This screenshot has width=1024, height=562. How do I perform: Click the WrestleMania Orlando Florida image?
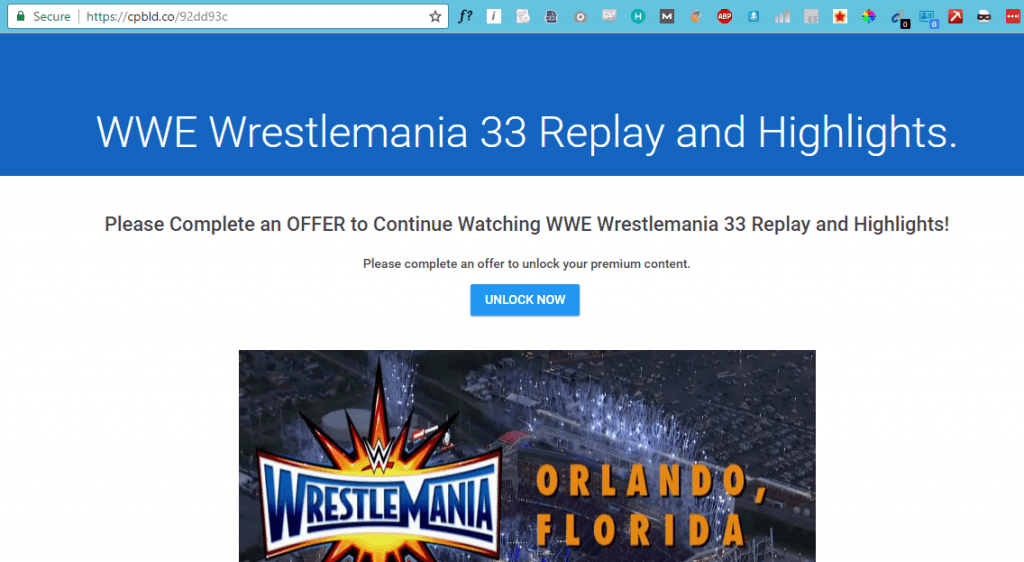(527, 456)
